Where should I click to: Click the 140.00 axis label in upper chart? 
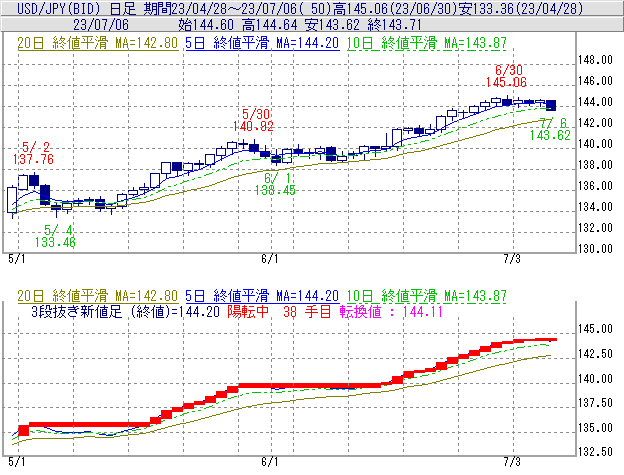click(595, 144)
